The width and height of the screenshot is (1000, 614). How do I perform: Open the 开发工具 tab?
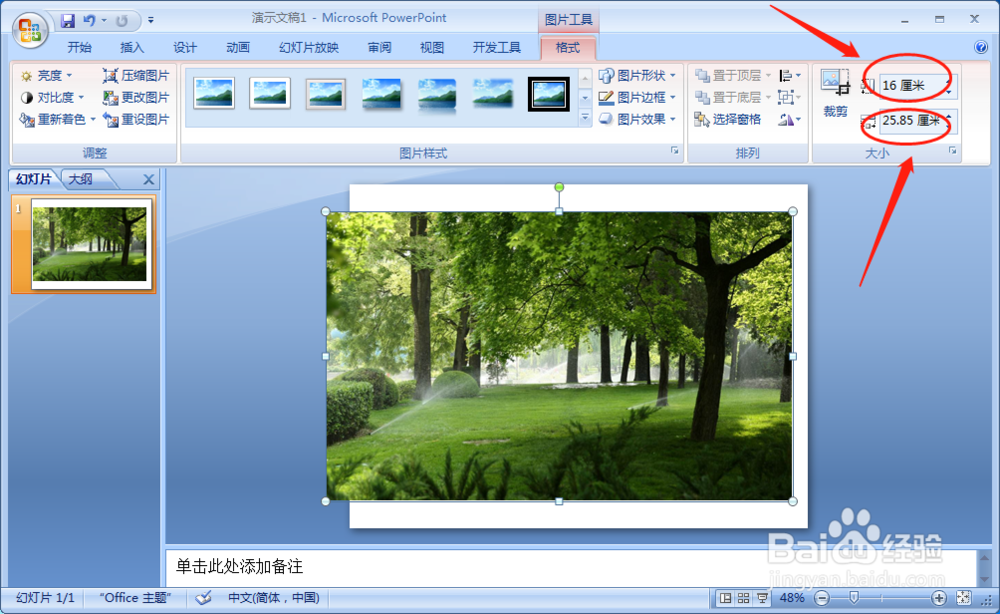coord(496,48)
